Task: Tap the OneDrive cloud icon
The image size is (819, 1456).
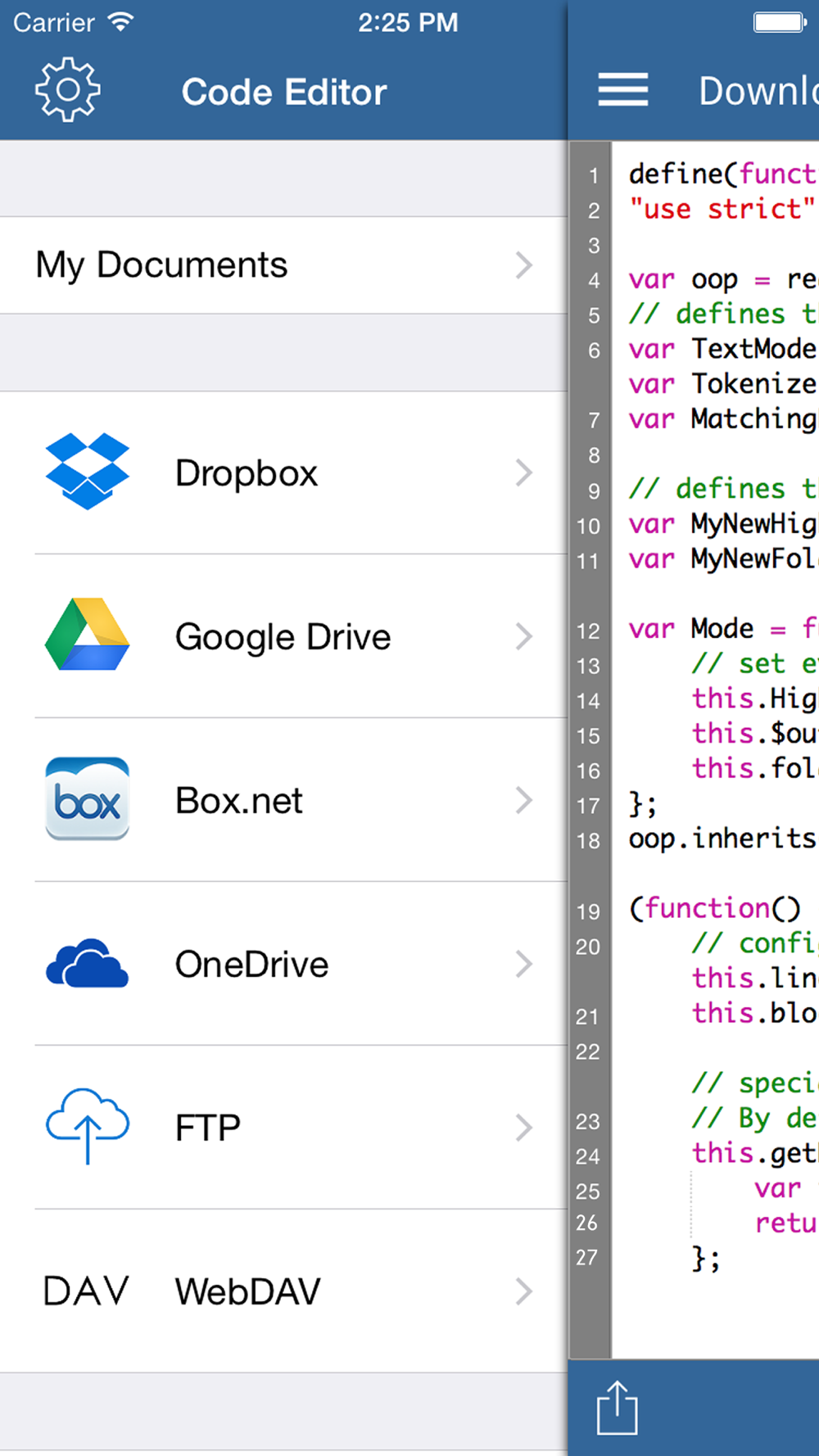Action: pos(88,963)
